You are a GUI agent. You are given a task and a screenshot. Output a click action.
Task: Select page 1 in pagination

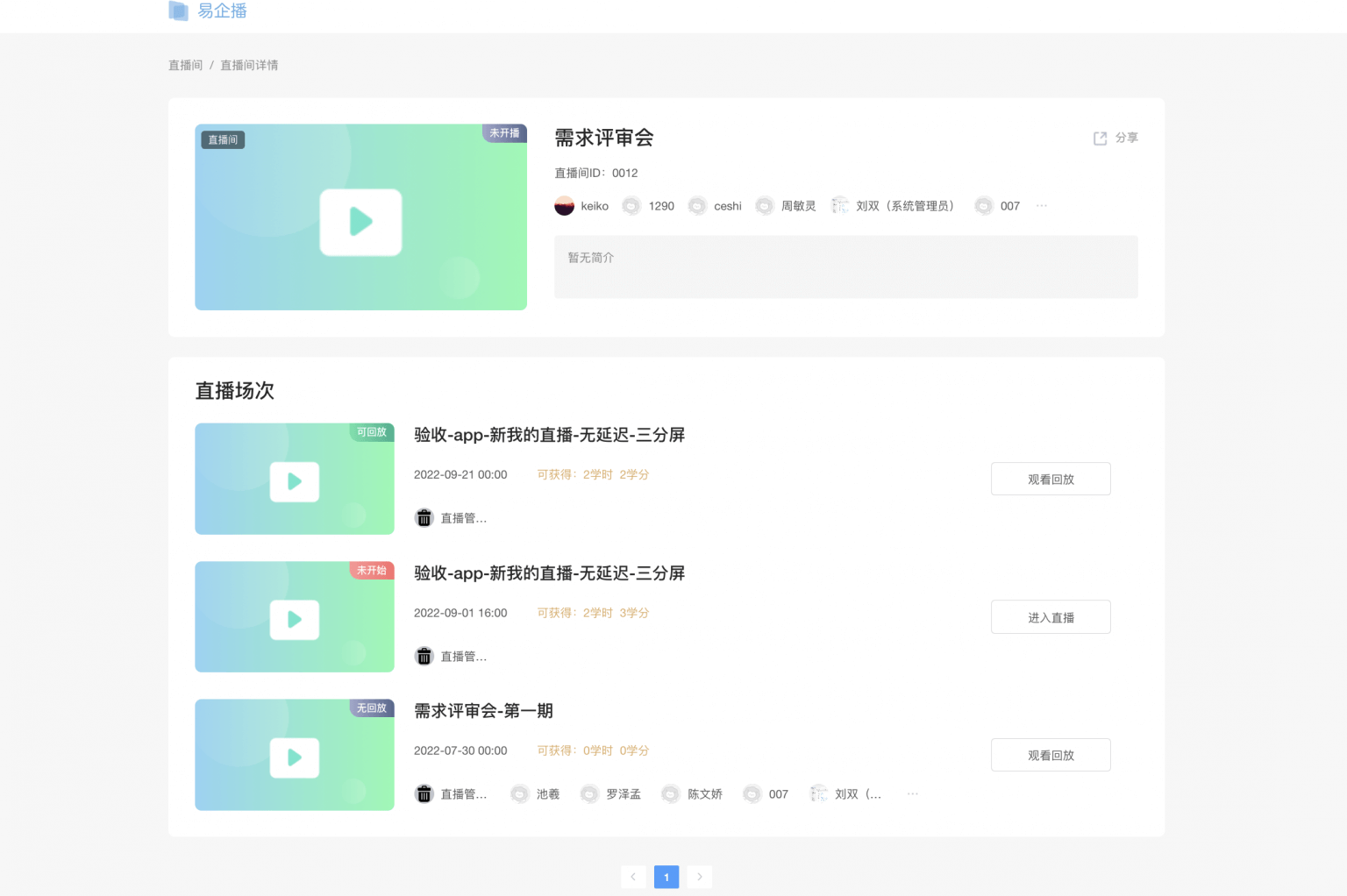pos(666,877)
